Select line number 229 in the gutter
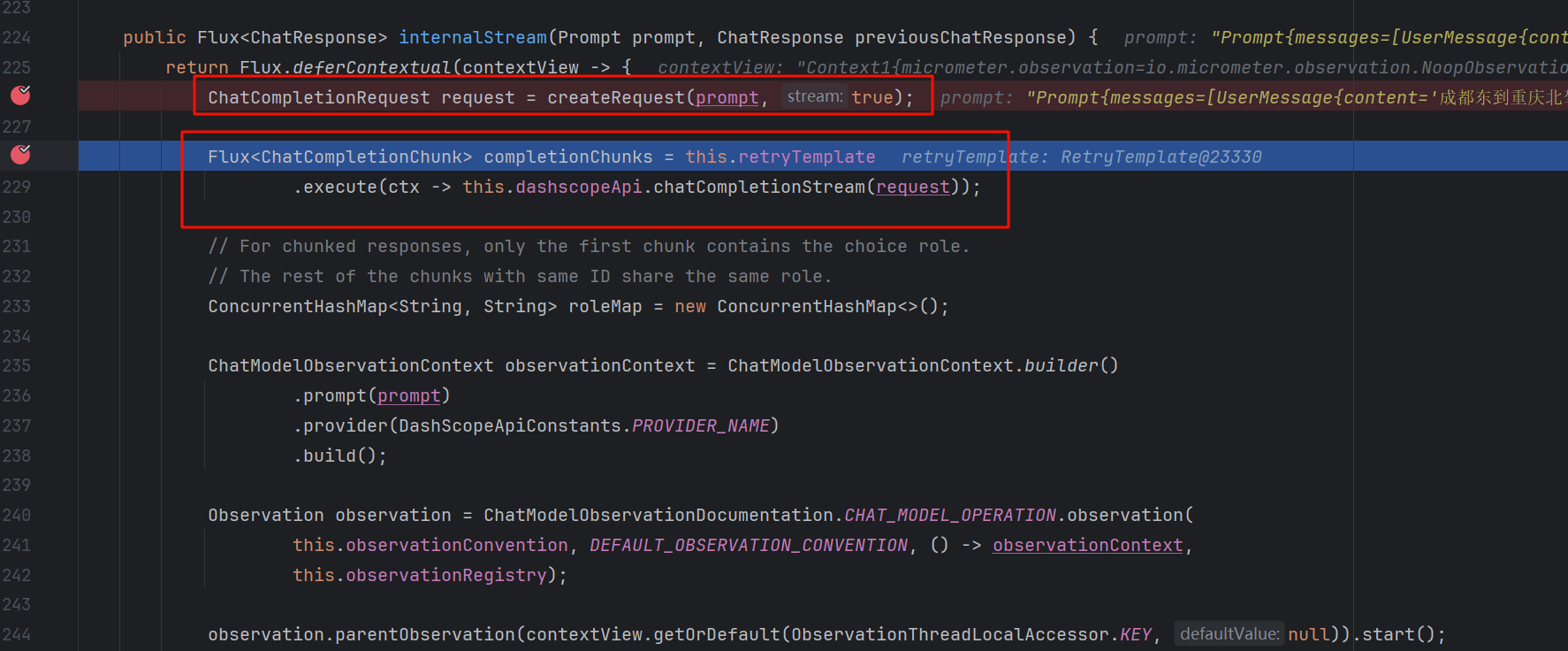 coord(17,187)
